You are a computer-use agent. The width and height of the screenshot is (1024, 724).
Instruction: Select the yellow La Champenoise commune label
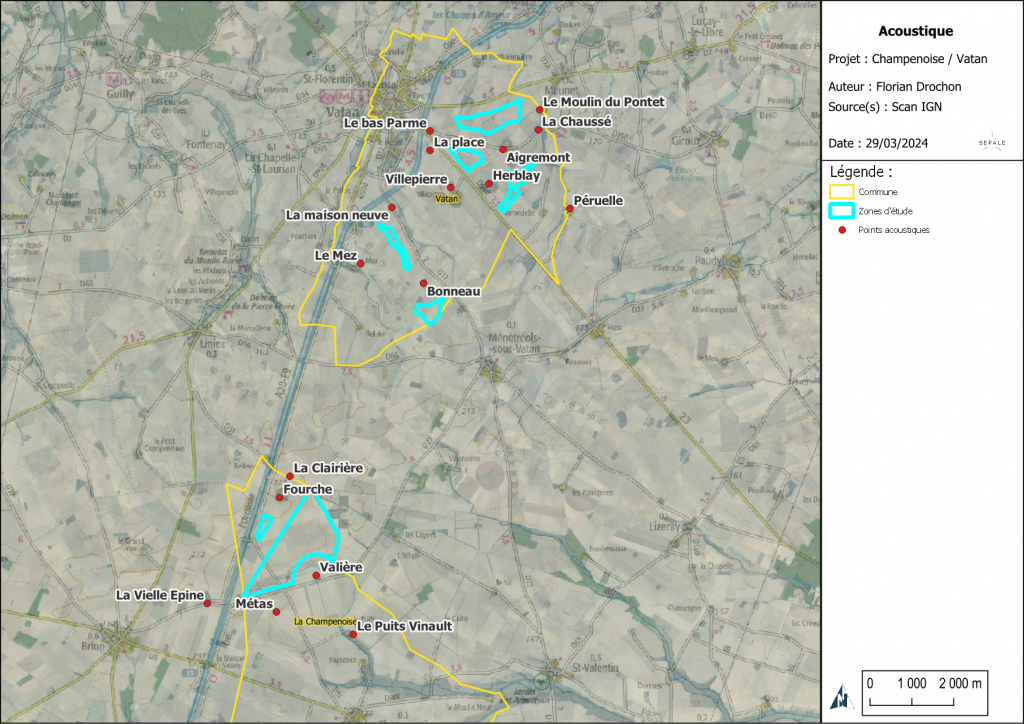coord(325,621)
